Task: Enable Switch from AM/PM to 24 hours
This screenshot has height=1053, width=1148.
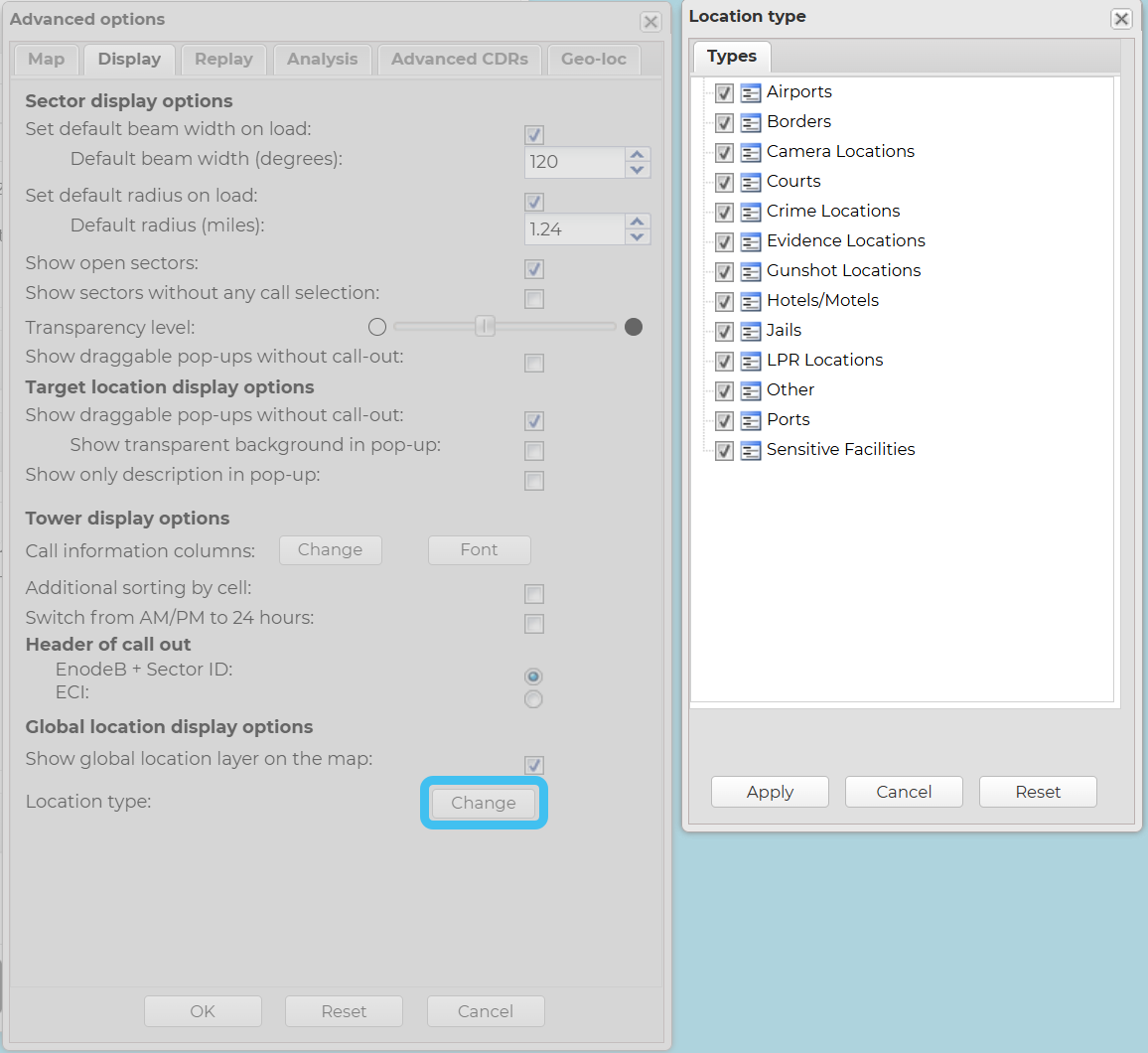Action: point(534,624)
